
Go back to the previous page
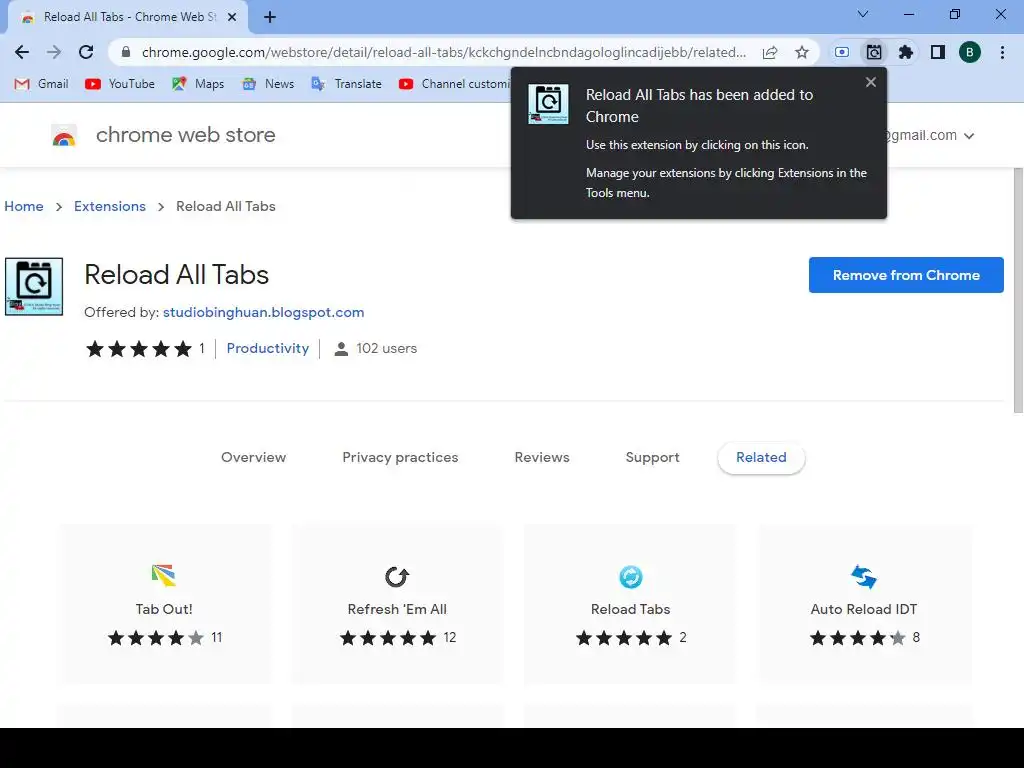coord(22,52)
